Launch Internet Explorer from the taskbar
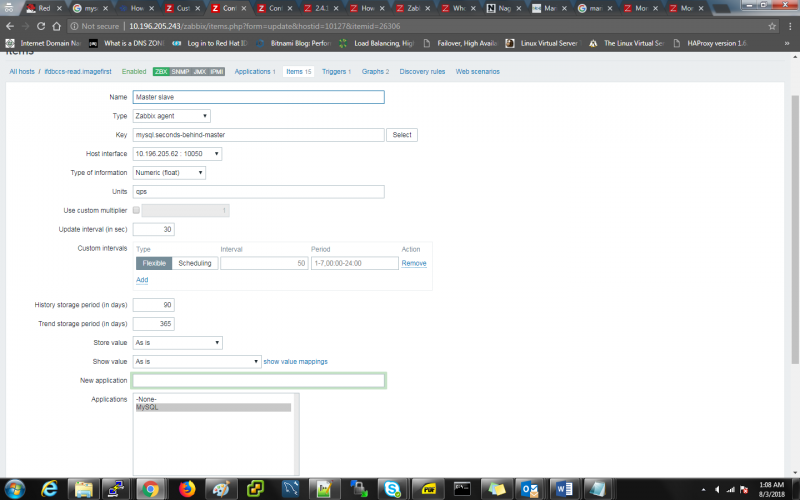The image size is (800, 500). [x=49, y=489]
